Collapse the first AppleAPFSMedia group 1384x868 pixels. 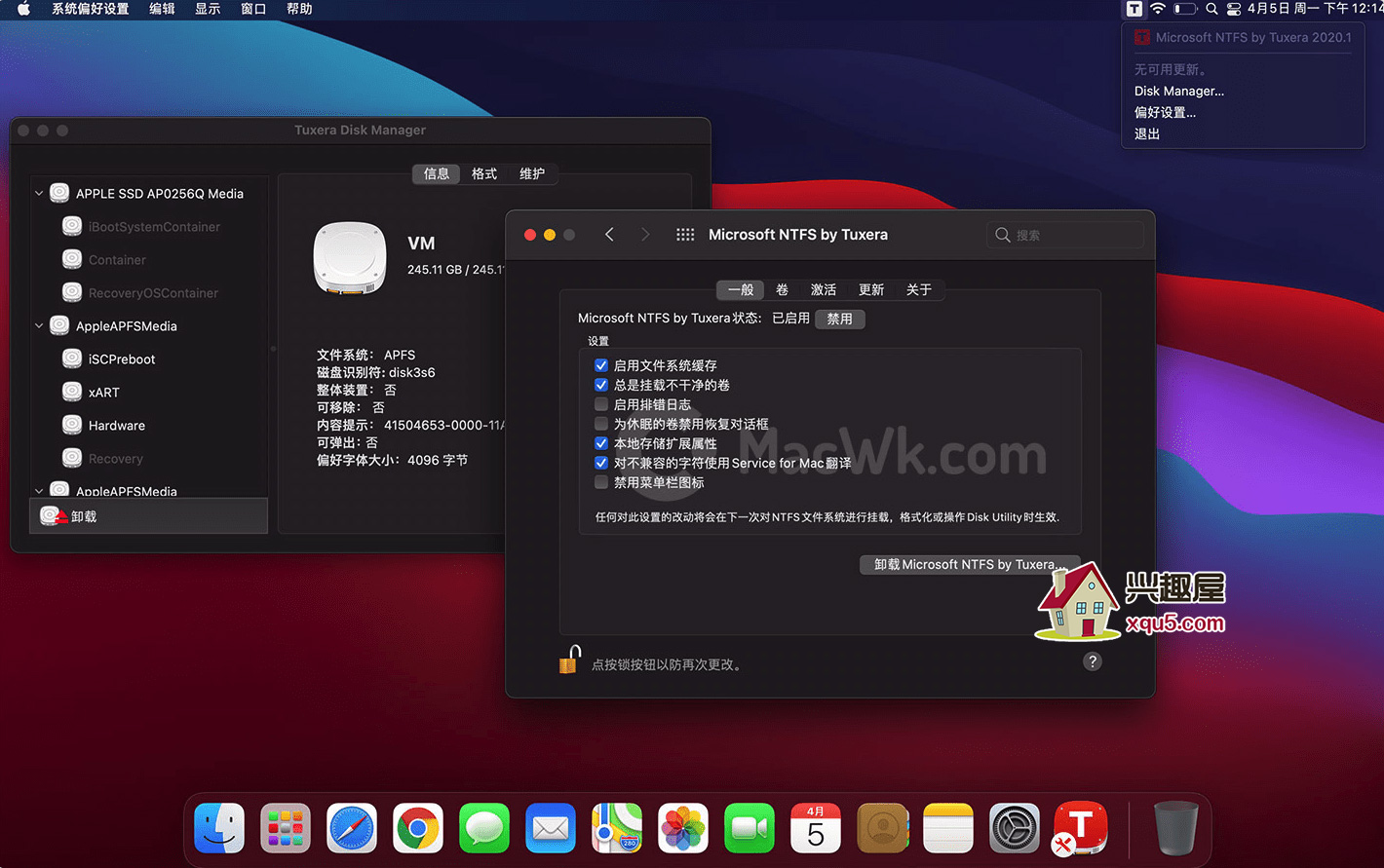tap(39, 326)
